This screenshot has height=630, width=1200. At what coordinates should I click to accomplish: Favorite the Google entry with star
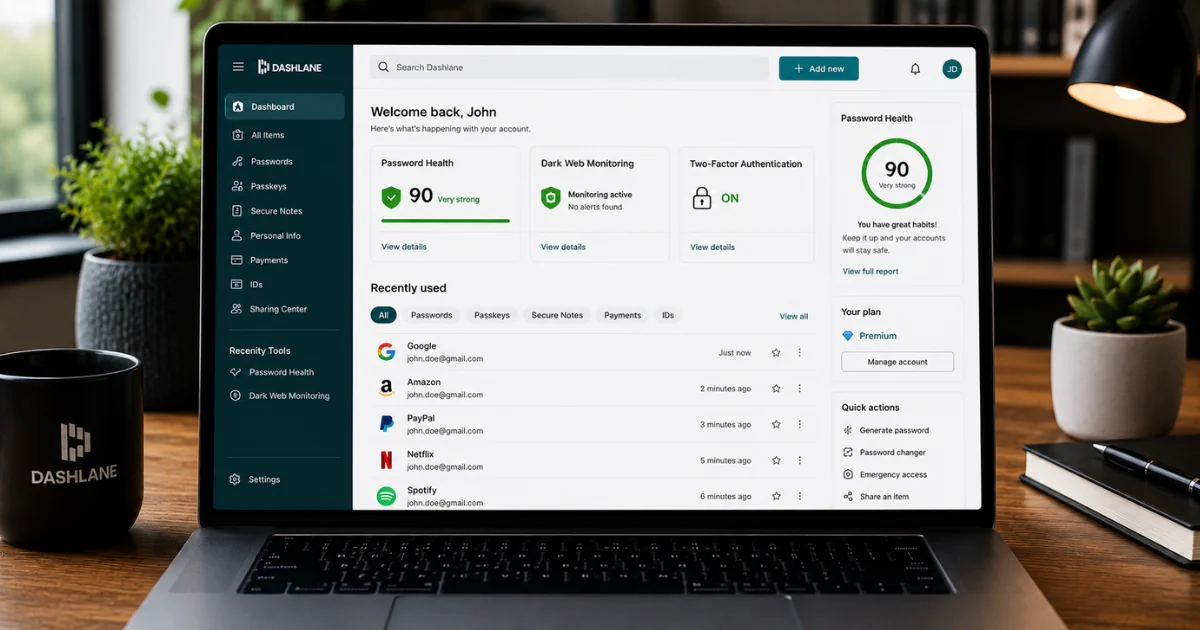pos(776,353)
